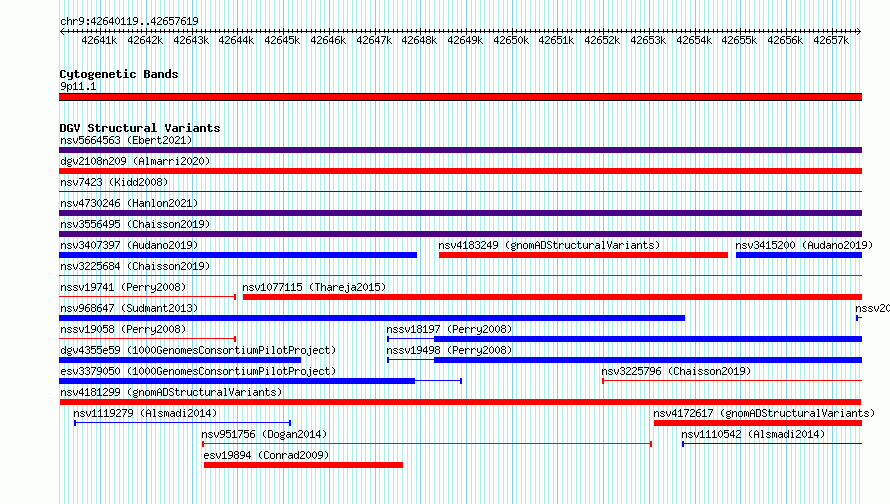Click the DGV Structural Variants track title
This screenshot has width=890, height=504.
click(140, 128)
